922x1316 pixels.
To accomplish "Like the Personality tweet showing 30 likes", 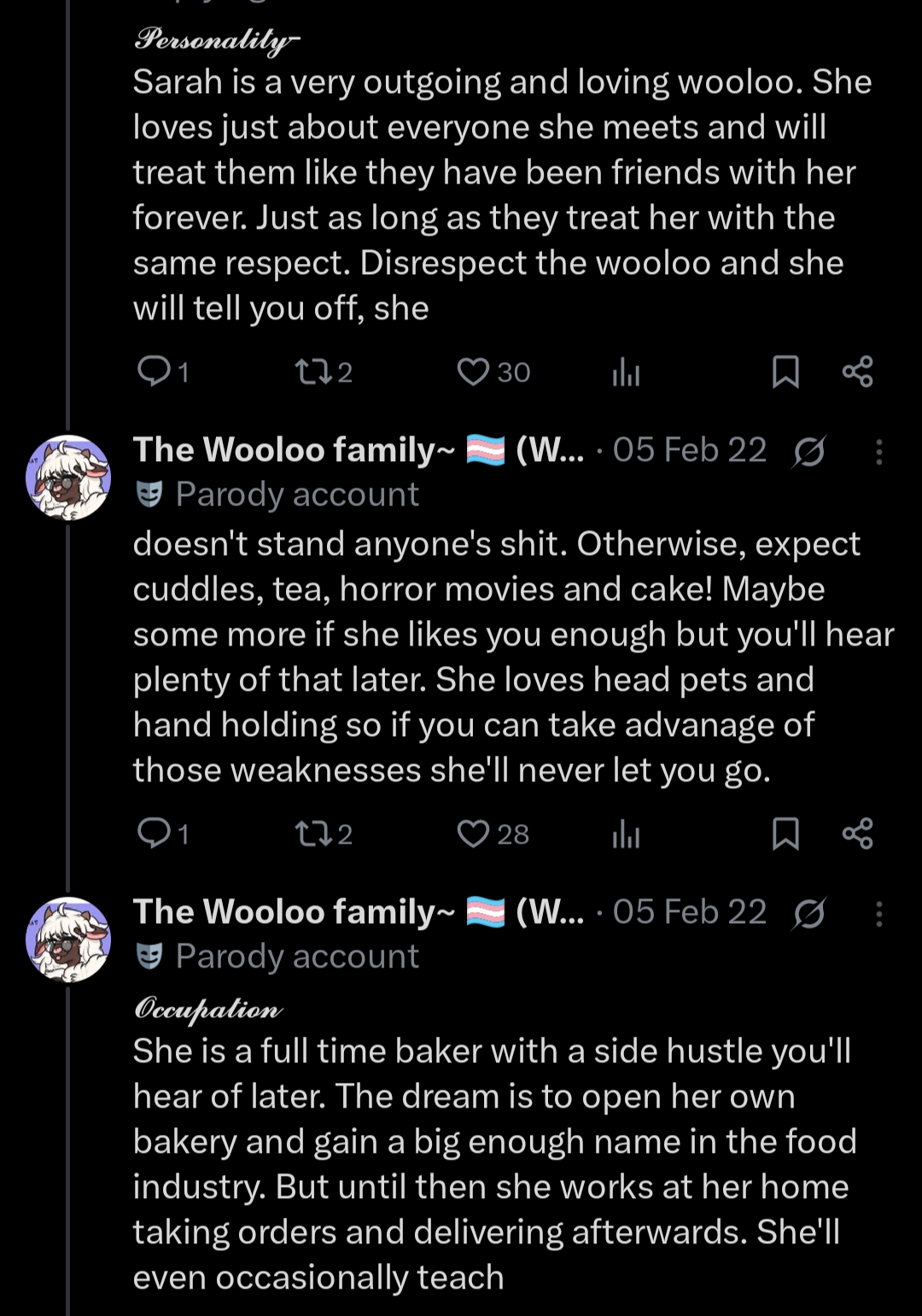I will (472, 371).
